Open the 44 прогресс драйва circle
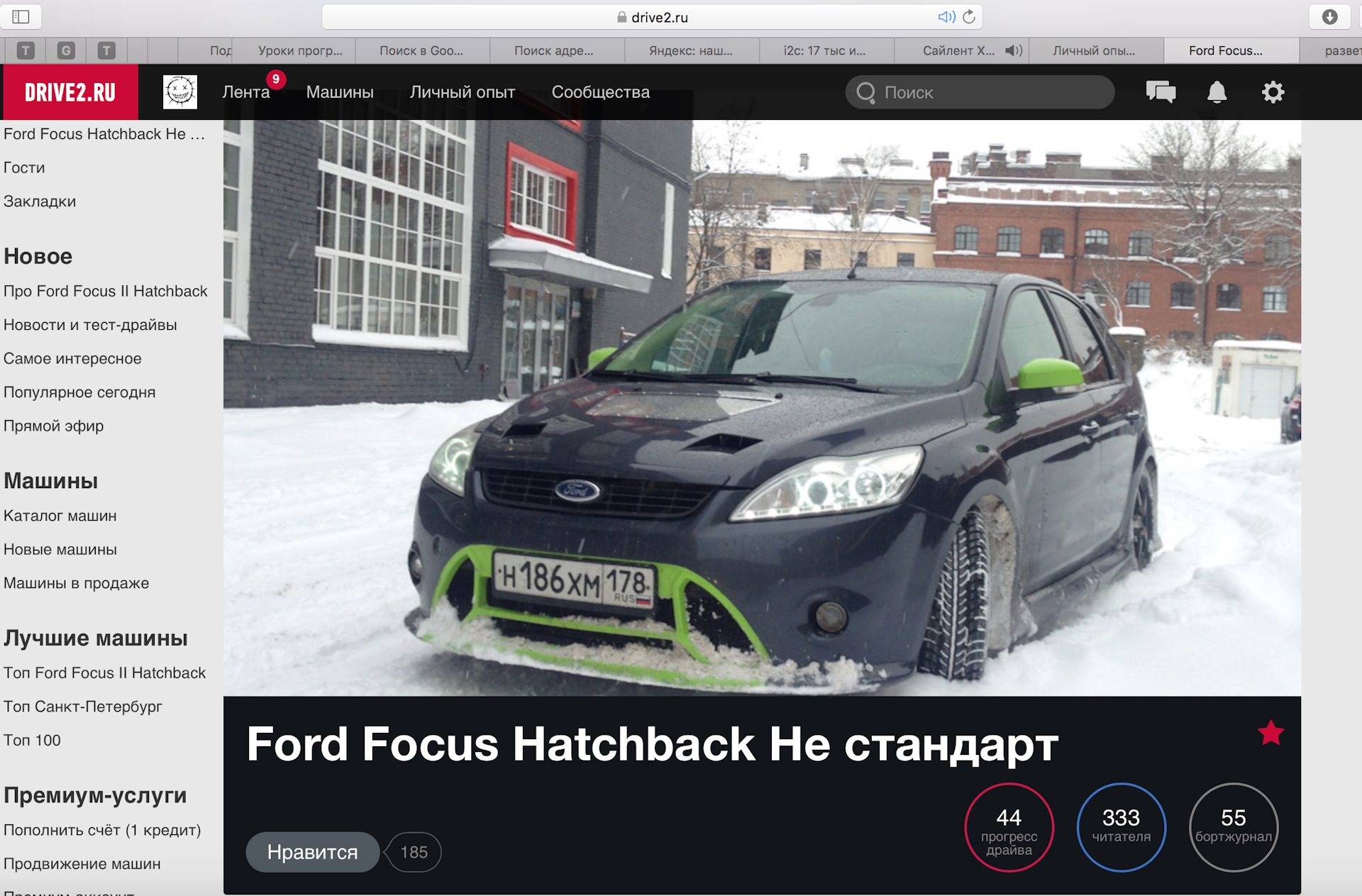This screenshot has width=1362, height=896. tap(1009, 827)
